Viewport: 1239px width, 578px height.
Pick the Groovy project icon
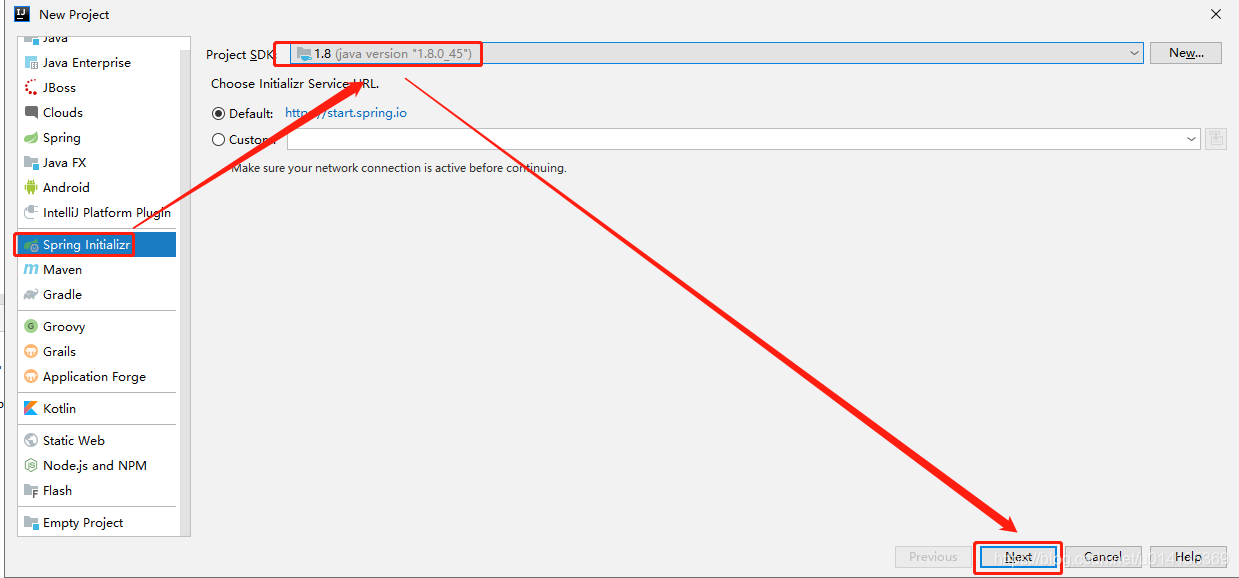[31, 326]
